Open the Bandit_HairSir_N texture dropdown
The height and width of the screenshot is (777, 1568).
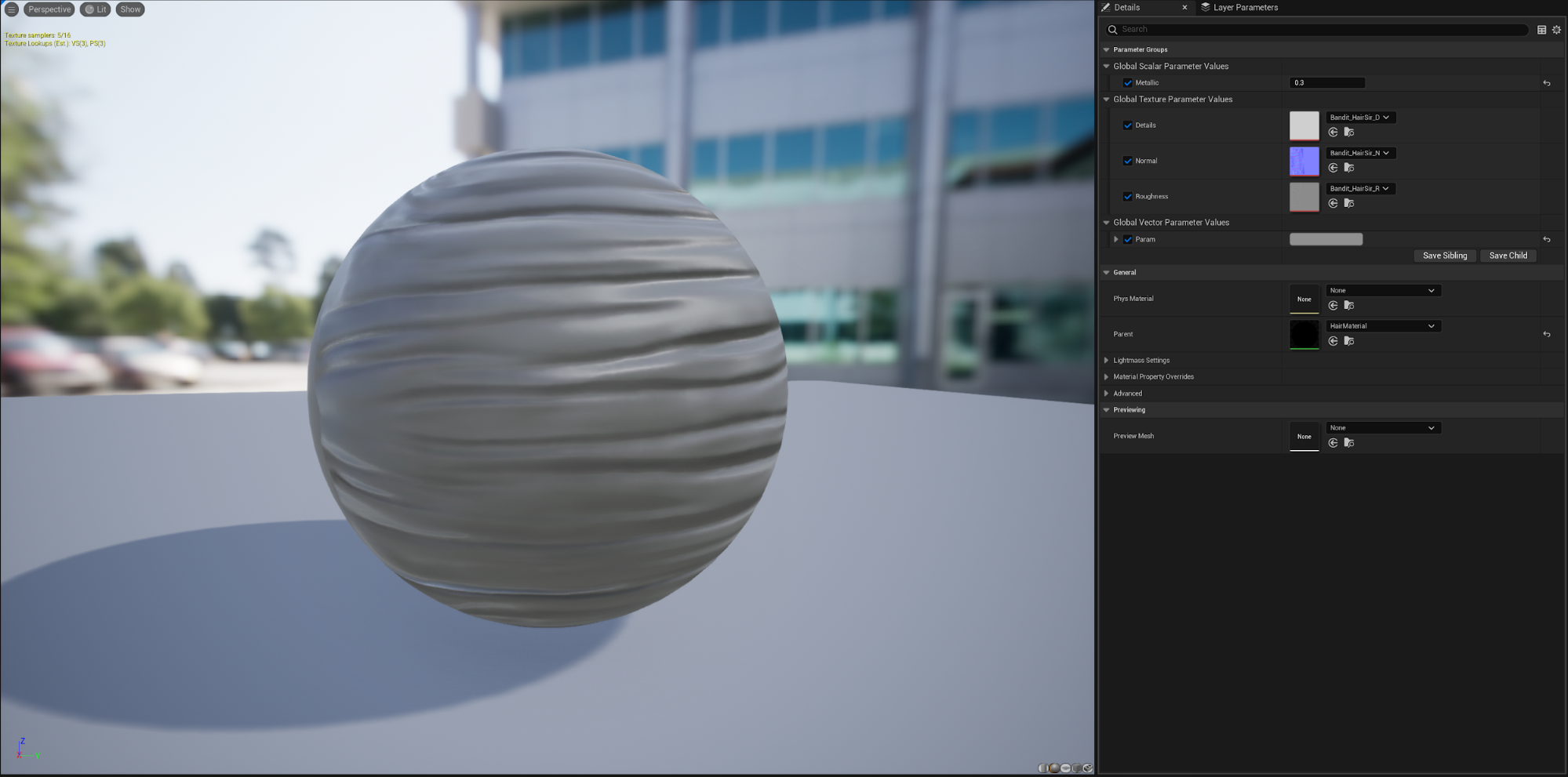(1360, 153)
